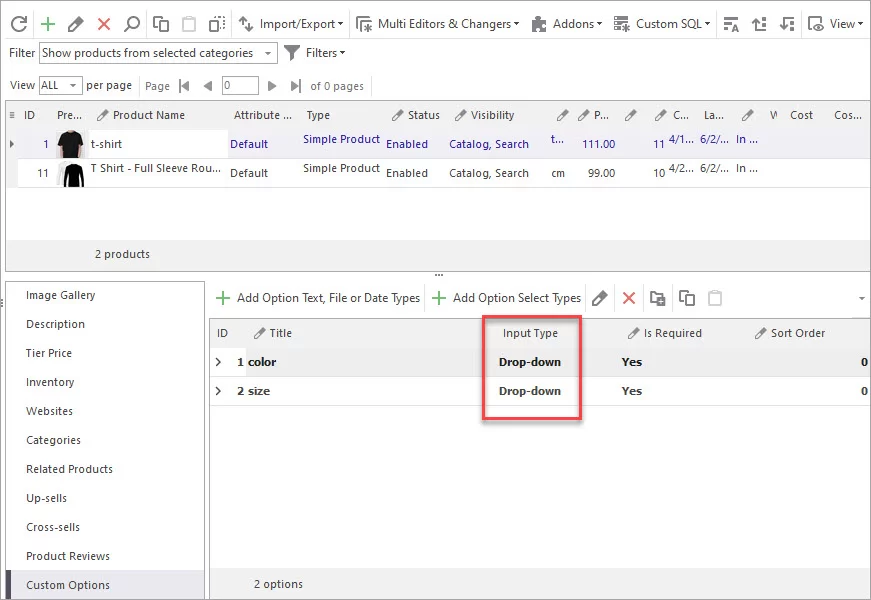Image resolution: width=871 pixels, height=600 pixels.
Task: Expand the color option row
Action: tap(219, 362)
